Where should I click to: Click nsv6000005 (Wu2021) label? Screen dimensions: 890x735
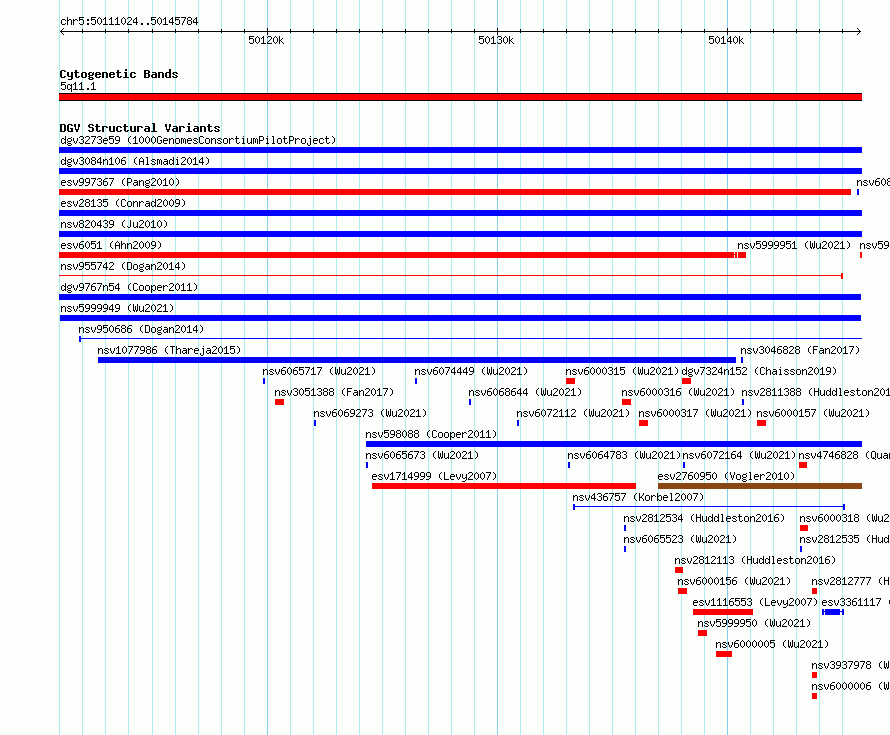[772, 644]
